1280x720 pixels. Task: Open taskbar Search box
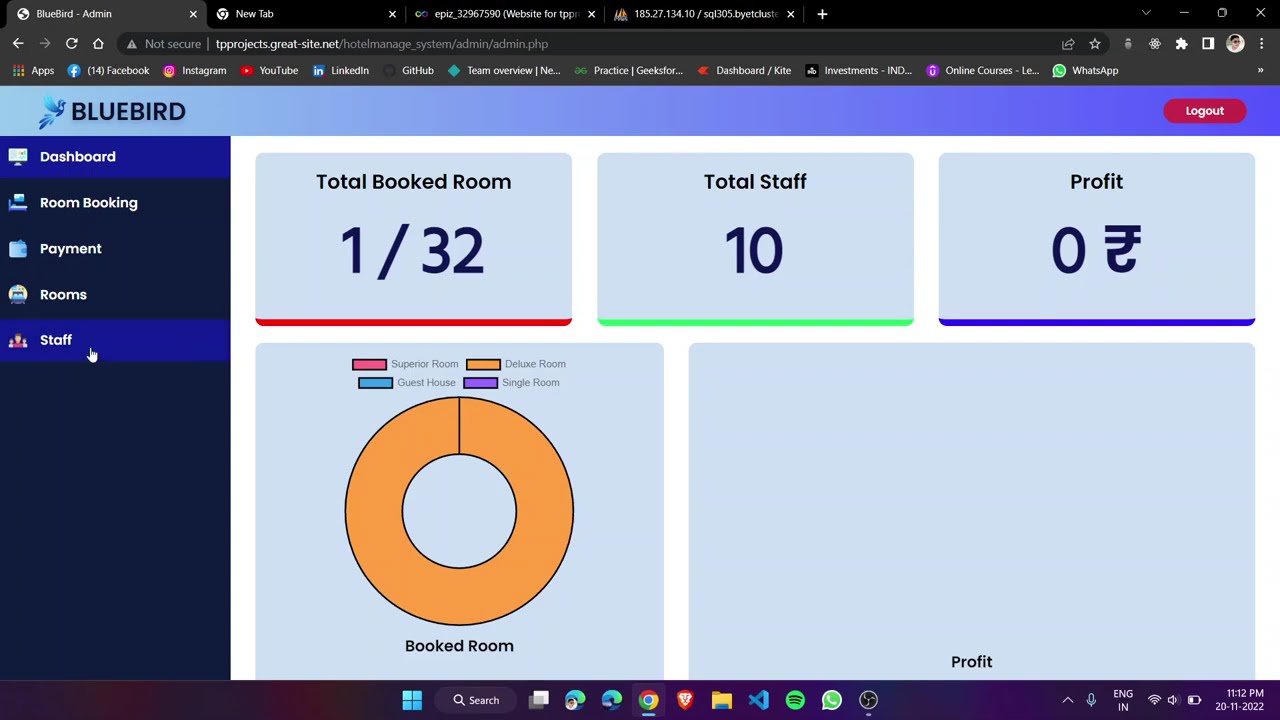475,700
